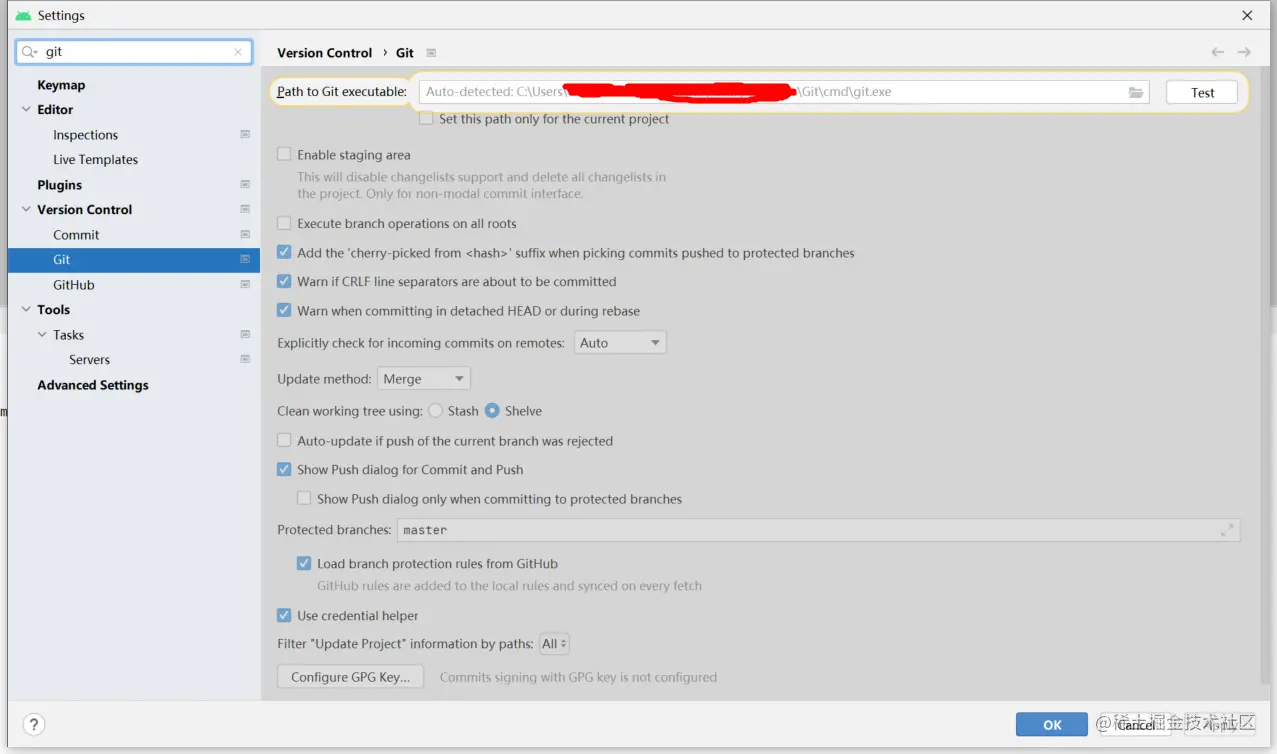This screenshot has width=1277, height=754.
Task: Click project-level icon next to Git breadcrumb
Action: [x=431, y=53]
